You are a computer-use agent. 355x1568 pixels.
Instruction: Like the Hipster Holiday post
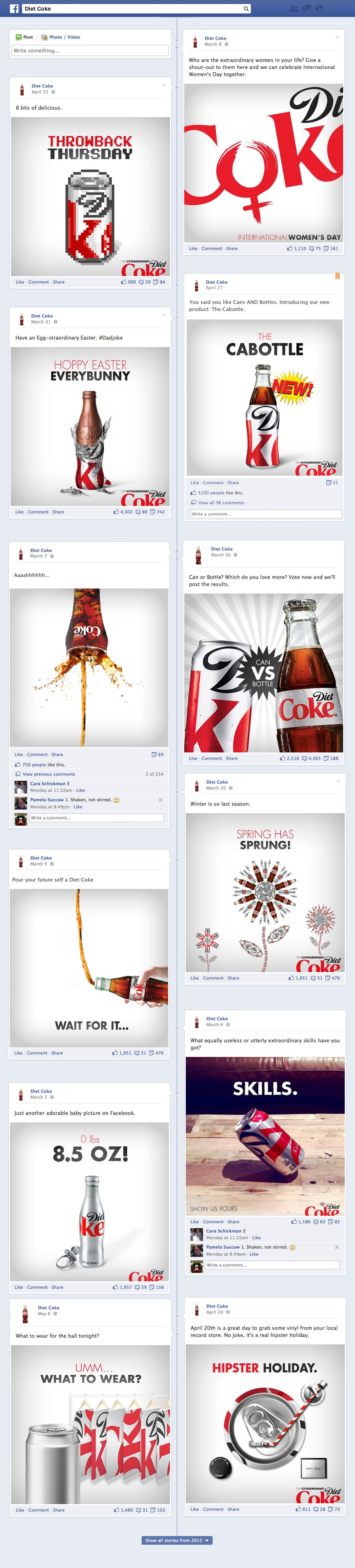(195, 1510)
